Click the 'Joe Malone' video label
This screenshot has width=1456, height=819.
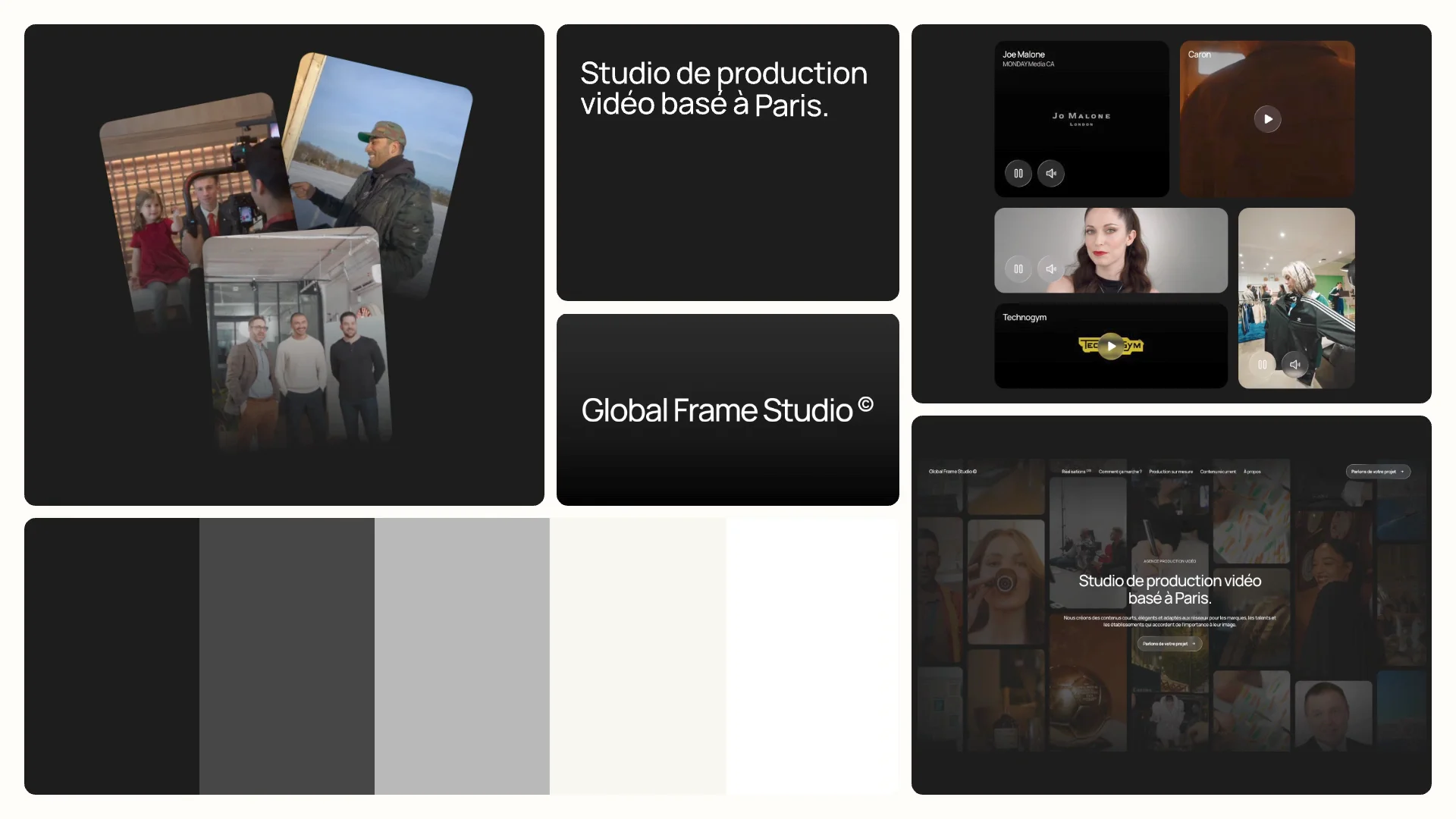click(1023, 55)
